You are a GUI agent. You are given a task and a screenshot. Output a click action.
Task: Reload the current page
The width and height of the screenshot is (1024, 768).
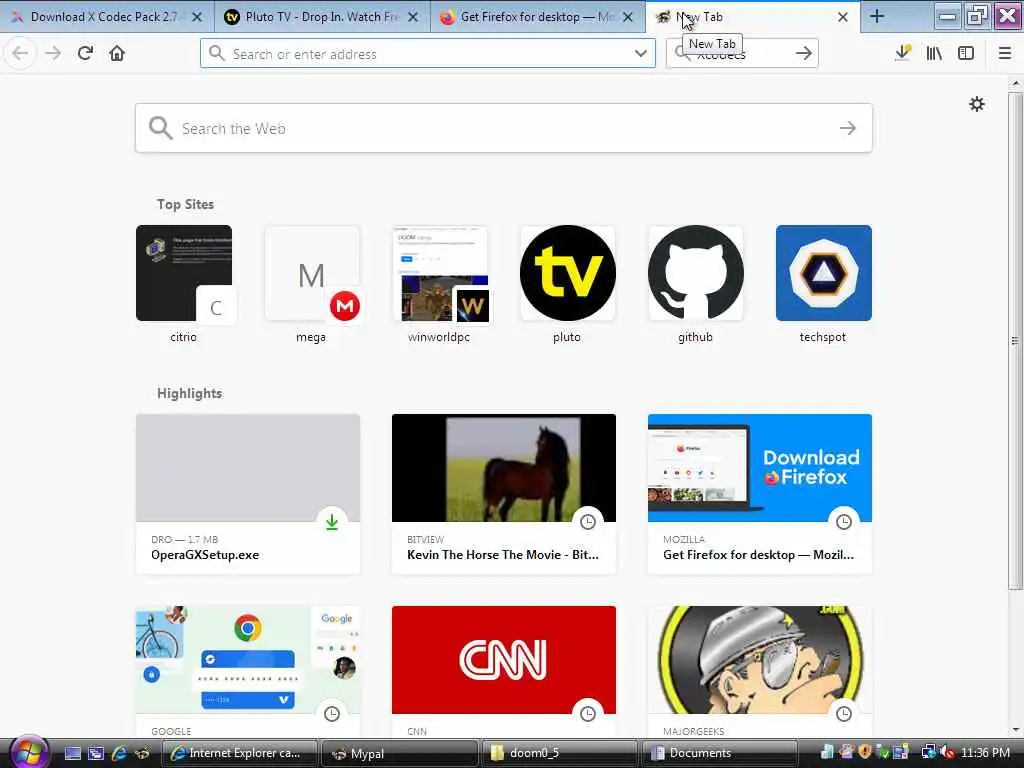click(85, 53)
